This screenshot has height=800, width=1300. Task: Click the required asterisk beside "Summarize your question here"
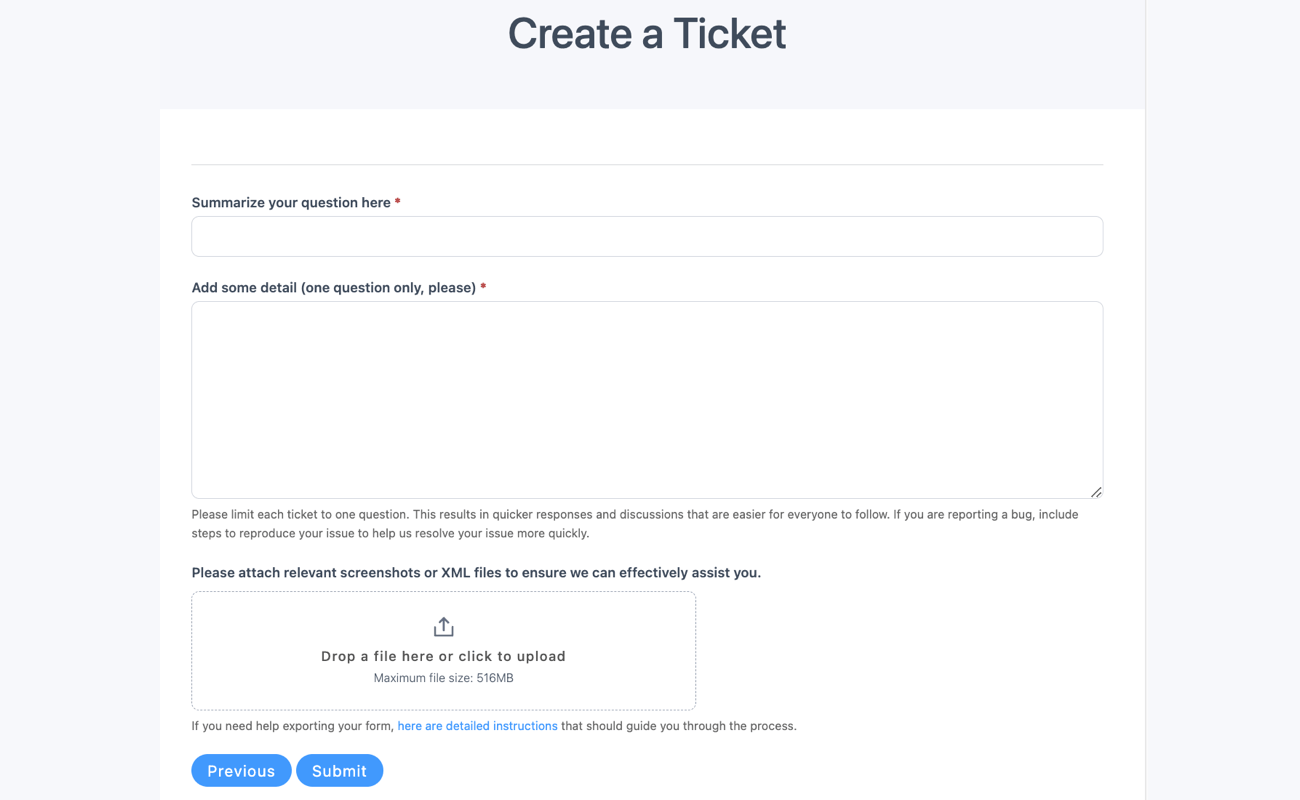coord(397,201)
